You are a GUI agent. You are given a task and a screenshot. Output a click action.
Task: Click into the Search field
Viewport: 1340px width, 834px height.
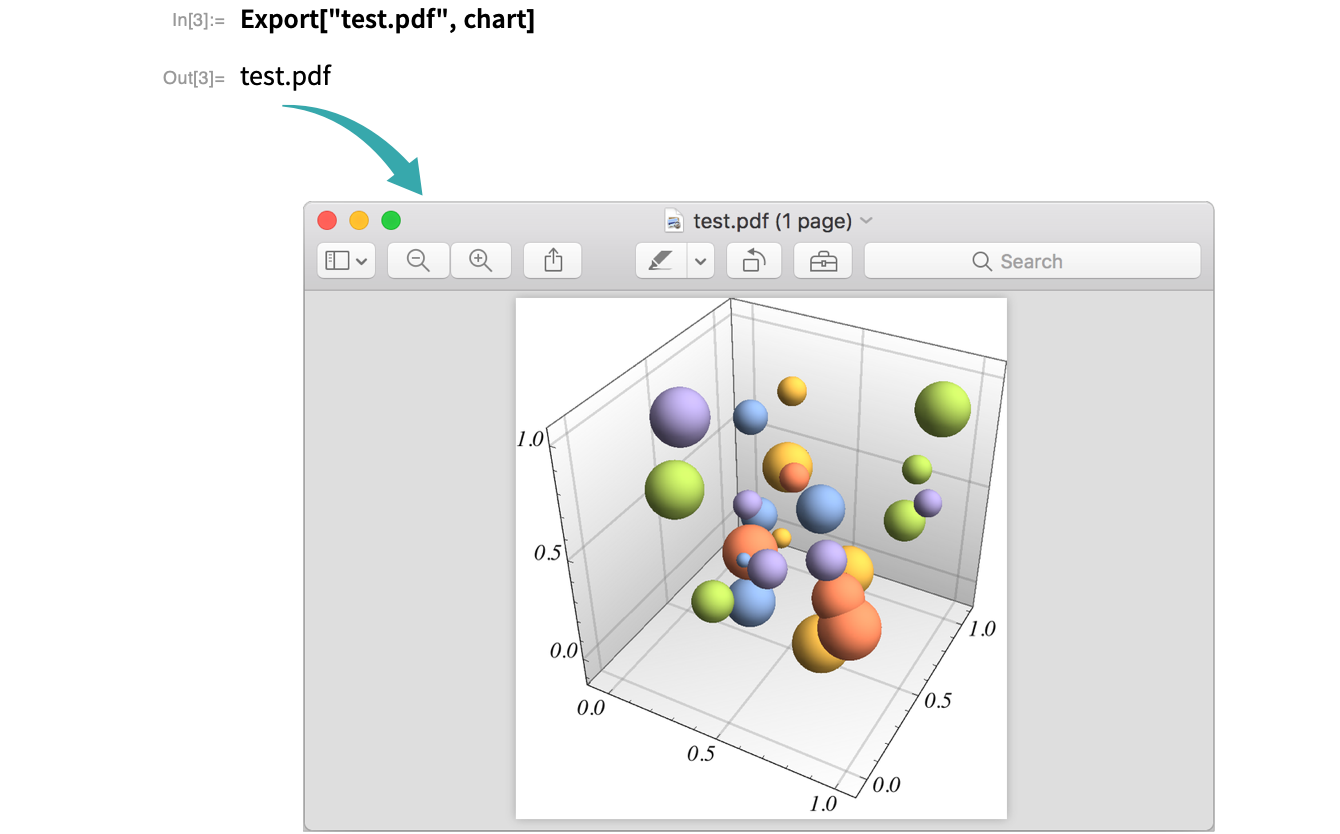click(1031, 261)
